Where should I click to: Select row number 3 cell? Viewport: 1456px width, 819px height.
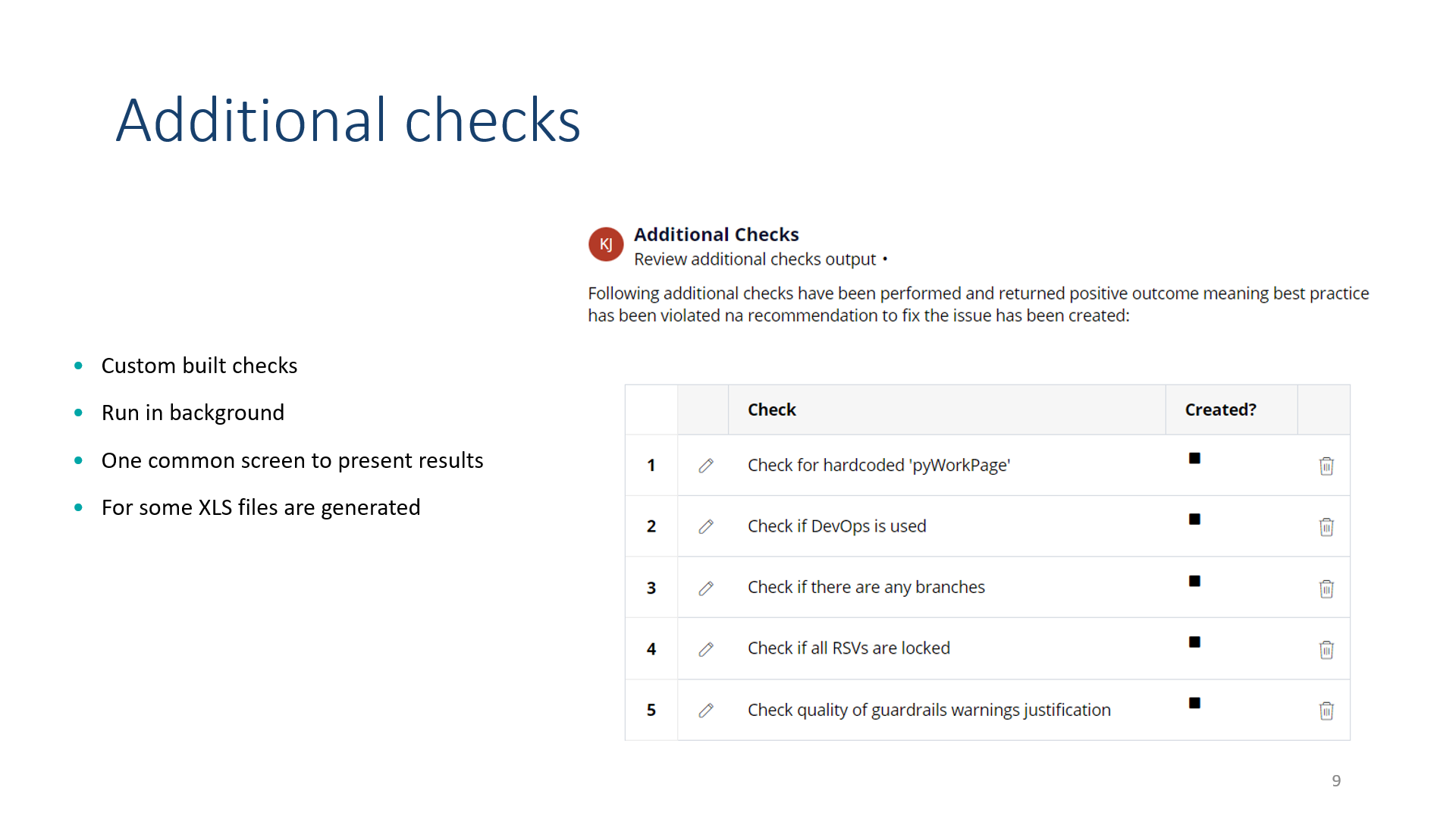[651, 588]
